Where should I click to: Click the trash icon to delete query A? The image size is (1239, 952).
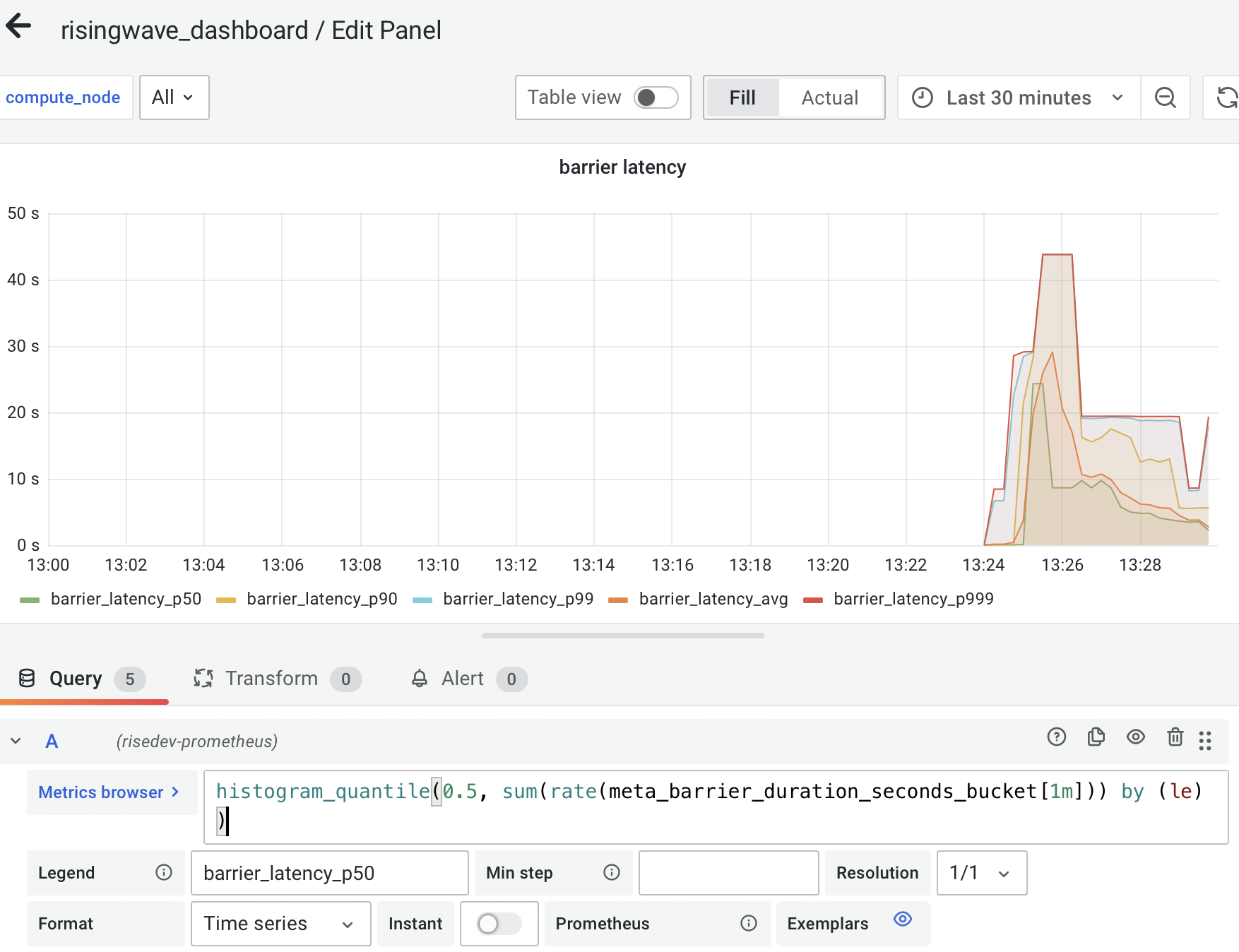(x=1175, y=737)
